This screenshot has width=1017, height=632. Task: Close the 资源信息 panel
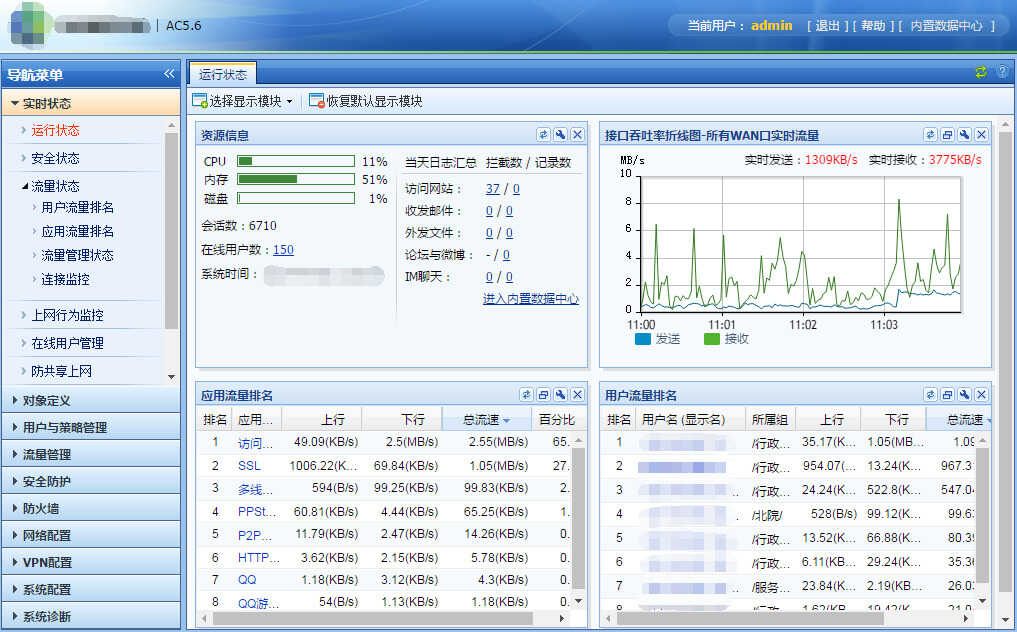click(x=577, y=134)
